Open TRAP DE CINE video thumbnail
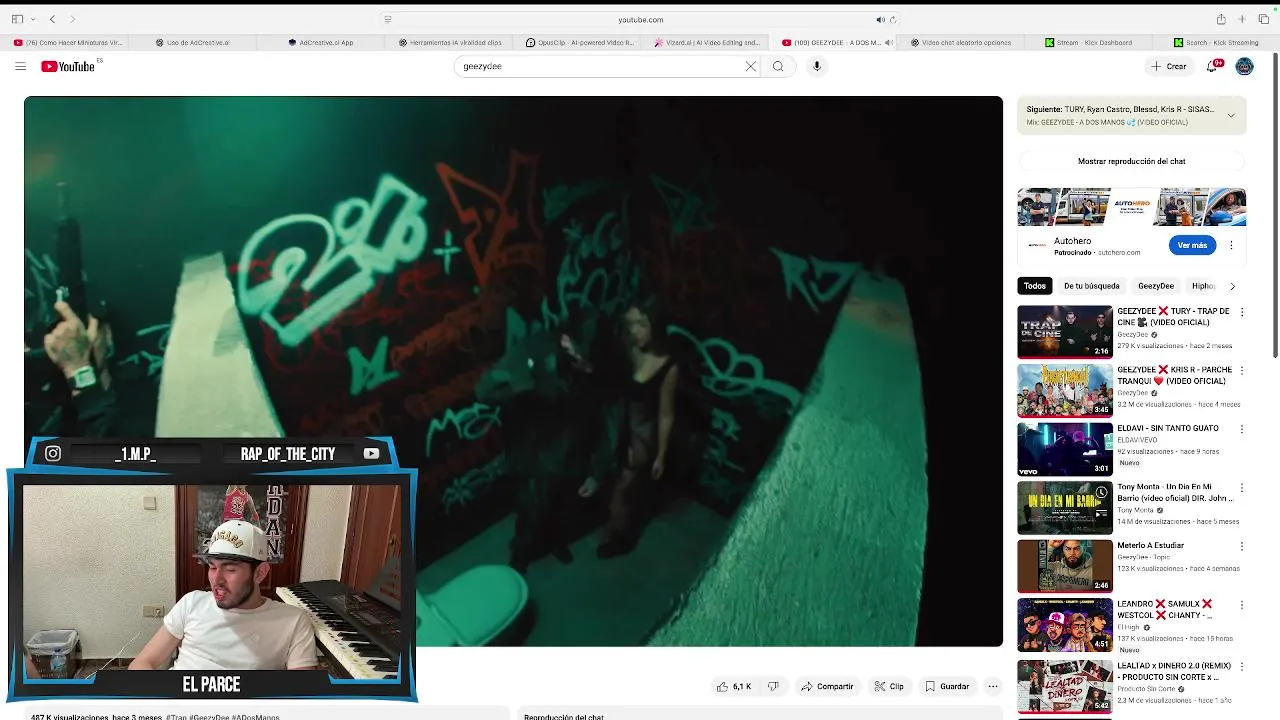 pos(1065,332)
